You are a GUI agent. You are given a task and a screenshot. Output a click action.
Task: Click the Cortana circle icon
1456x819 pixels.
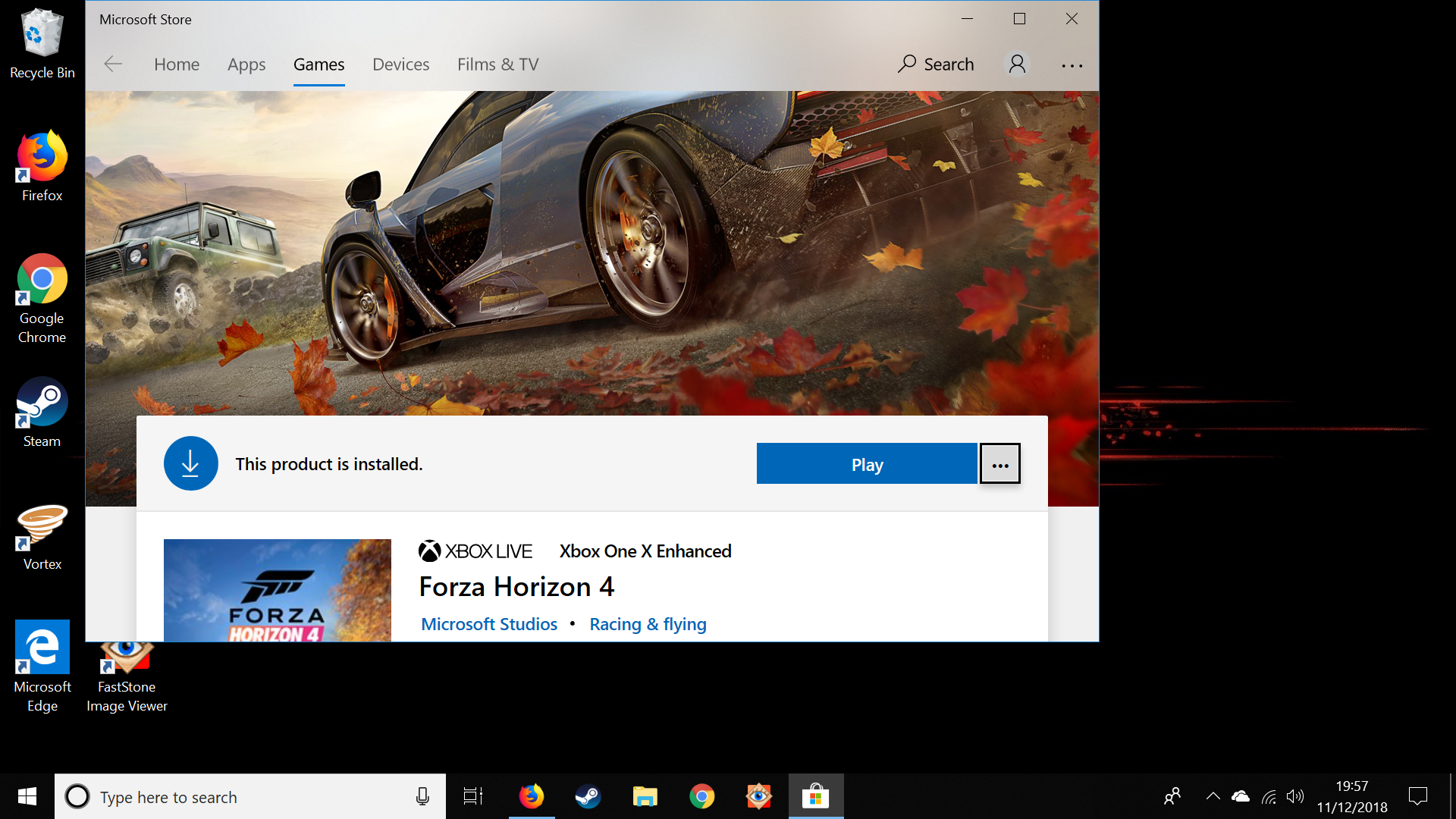77,796
